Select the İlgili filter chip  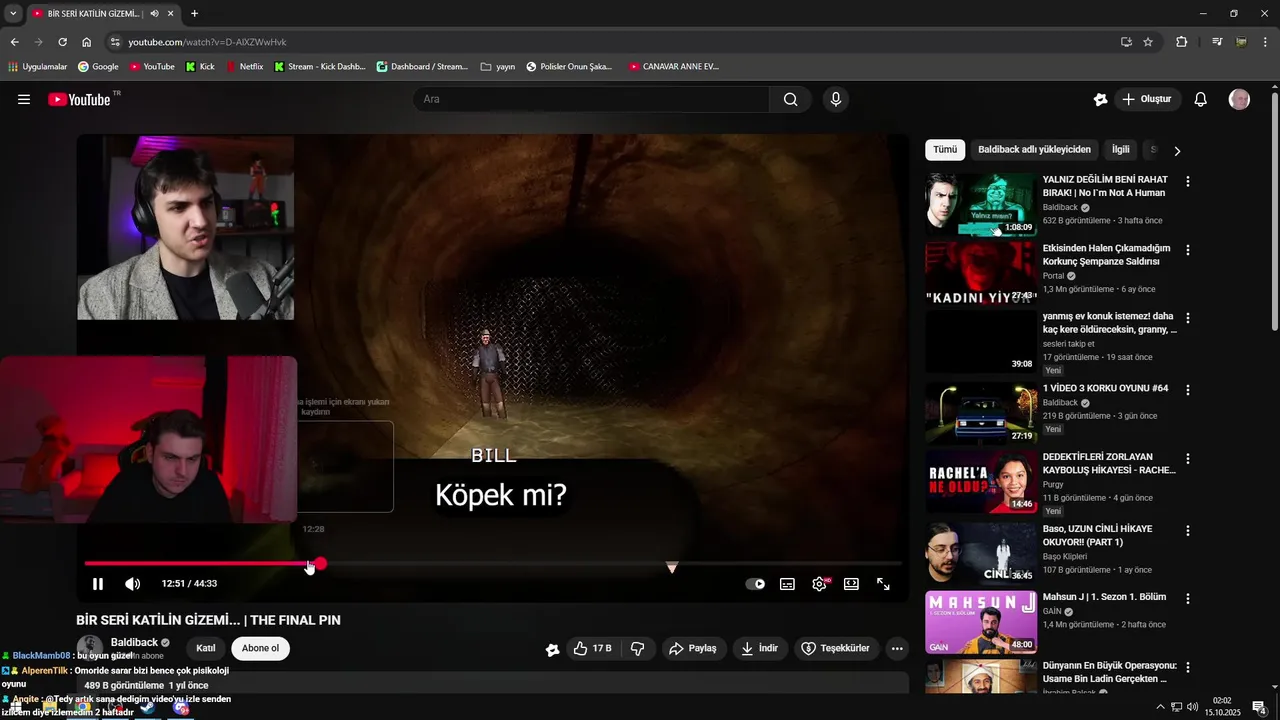(x=1121, y=150)
